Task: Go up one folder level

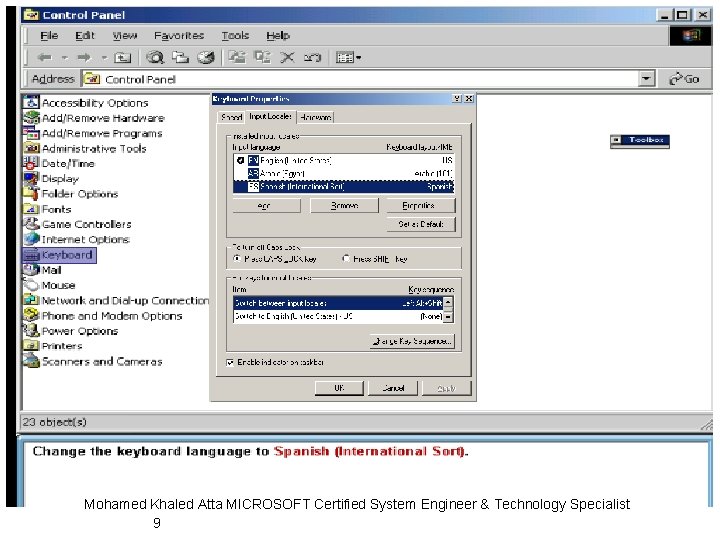Action: [x=123, y=57]
